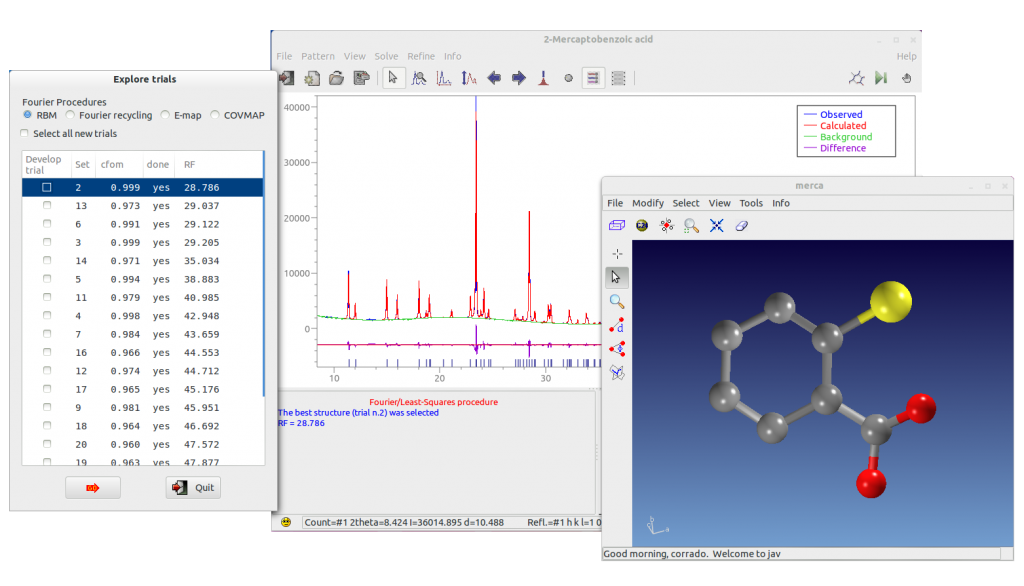
Task: Click the smiley status icon in status bar
Action: pos(285,522)
